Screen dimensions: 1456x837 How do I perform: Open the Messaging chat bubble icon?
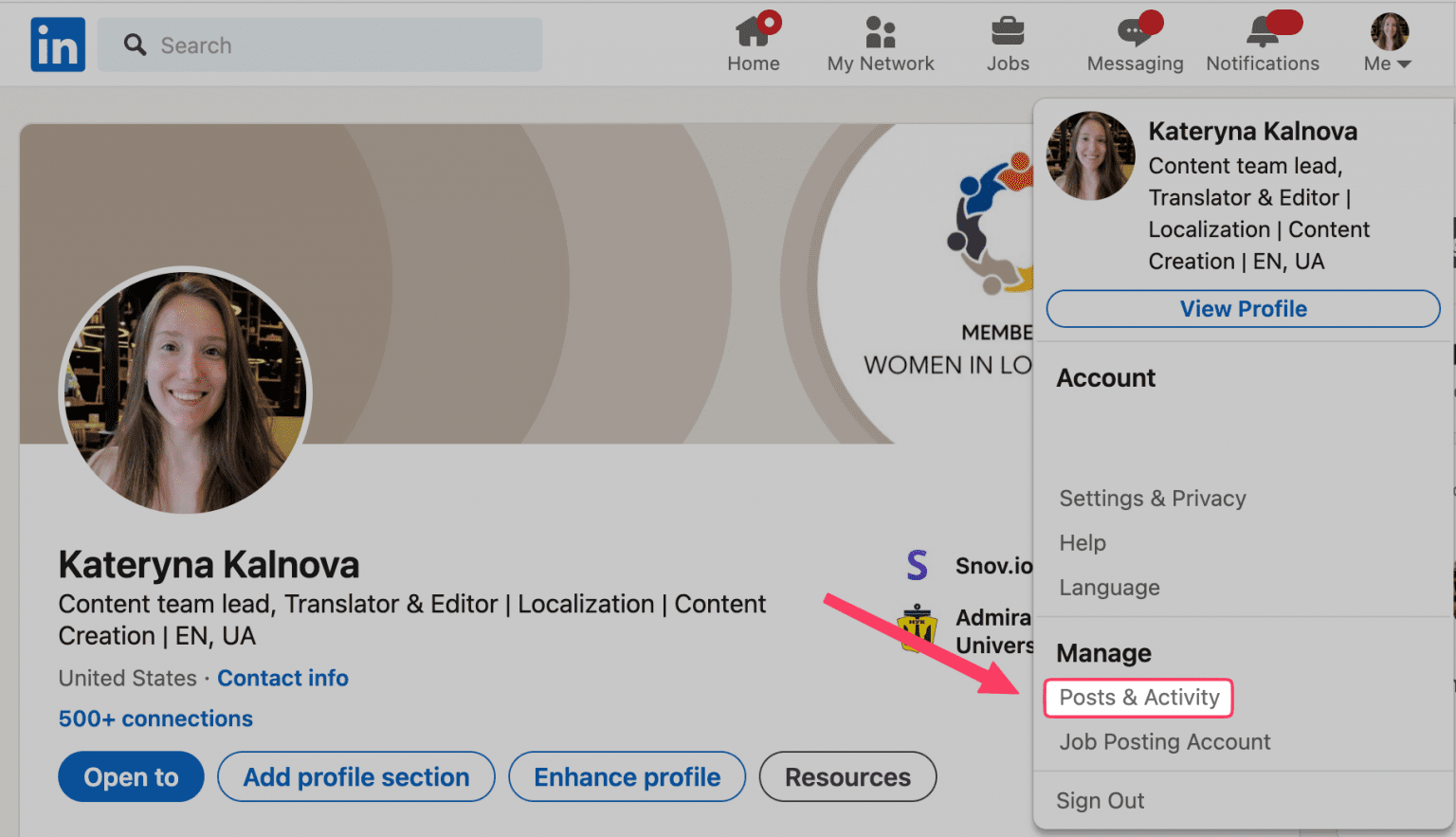(x=1135, y=31)
